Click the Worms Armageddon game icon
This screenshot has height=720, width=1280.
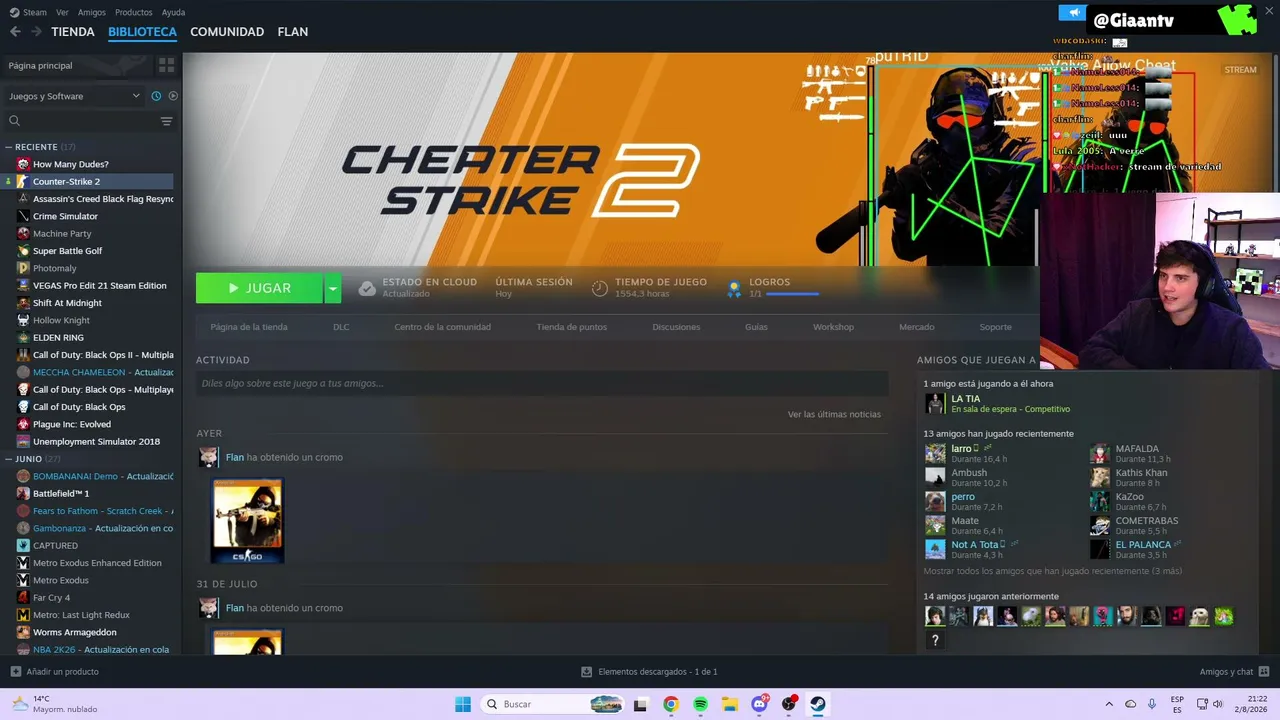(x=23, y=632)
